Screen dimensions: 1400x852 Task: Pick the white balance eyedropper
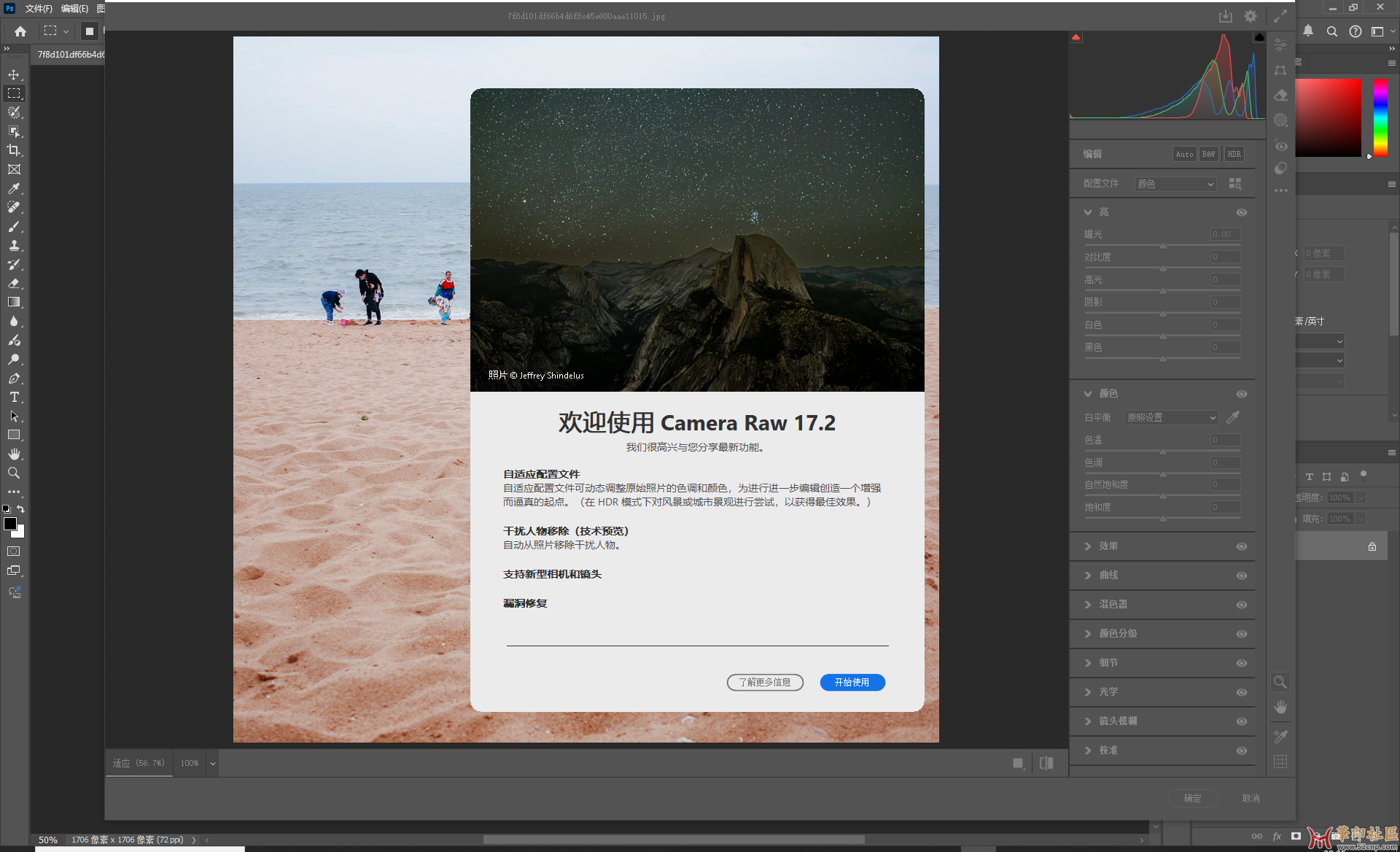click(1233, 417)
